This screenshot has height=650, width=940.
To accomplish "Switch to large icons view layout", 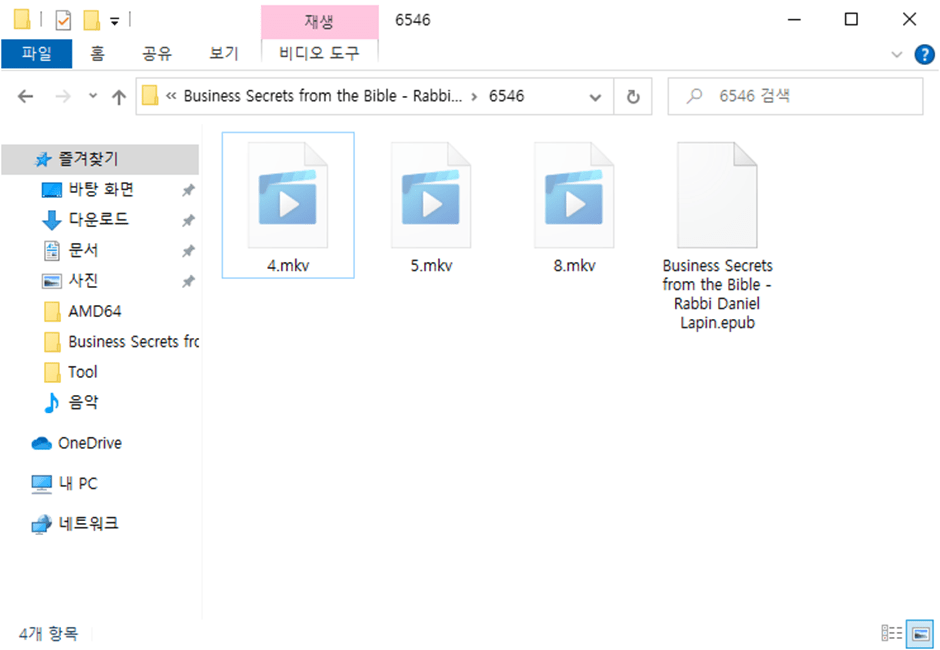I will click(x=920, y=634).
